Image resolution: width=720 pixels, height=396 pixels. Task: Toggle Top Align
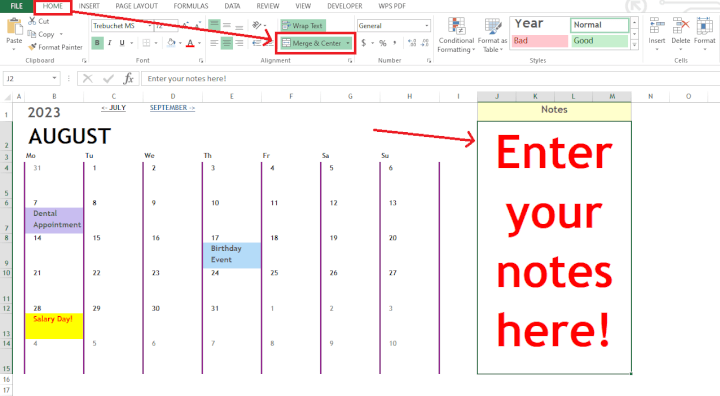point(214,25)
